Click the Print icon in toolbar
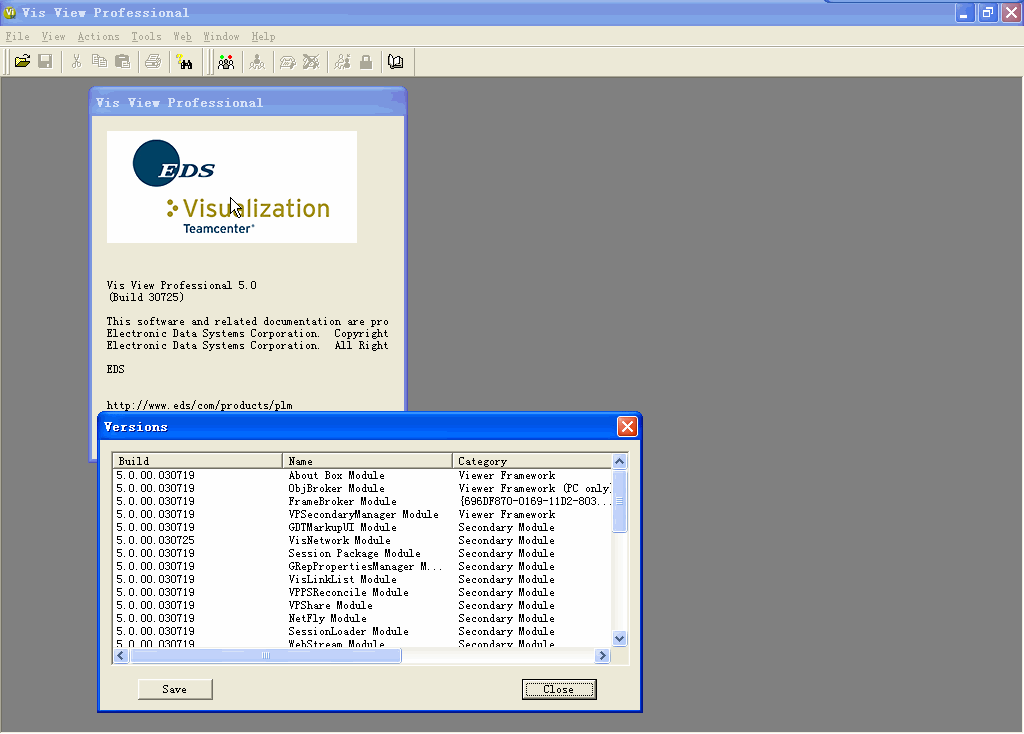 153,62
